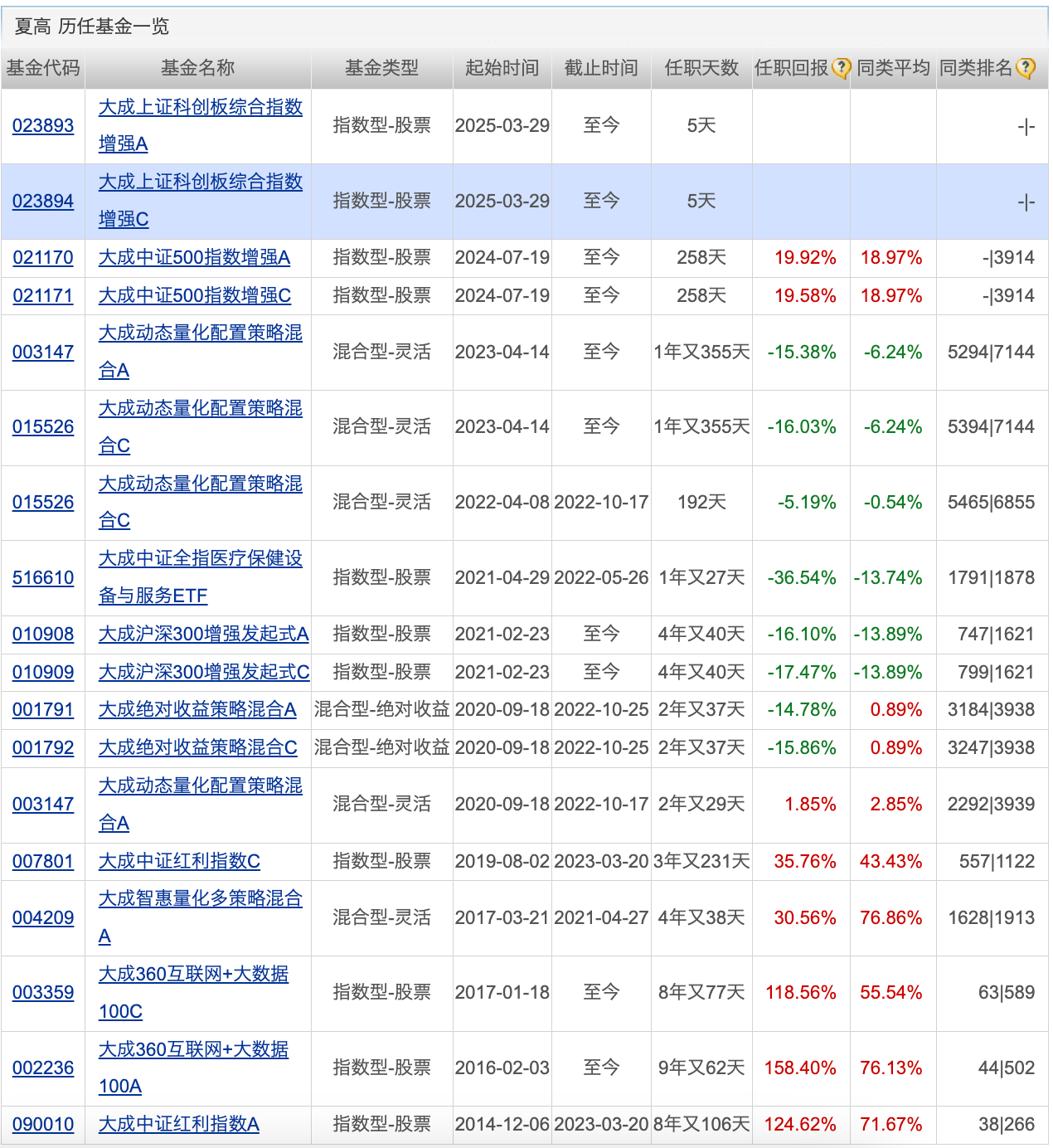1053x1148 pixels.
Task: Select the ranking cell 44|502
Action: click(1007, 1068)
